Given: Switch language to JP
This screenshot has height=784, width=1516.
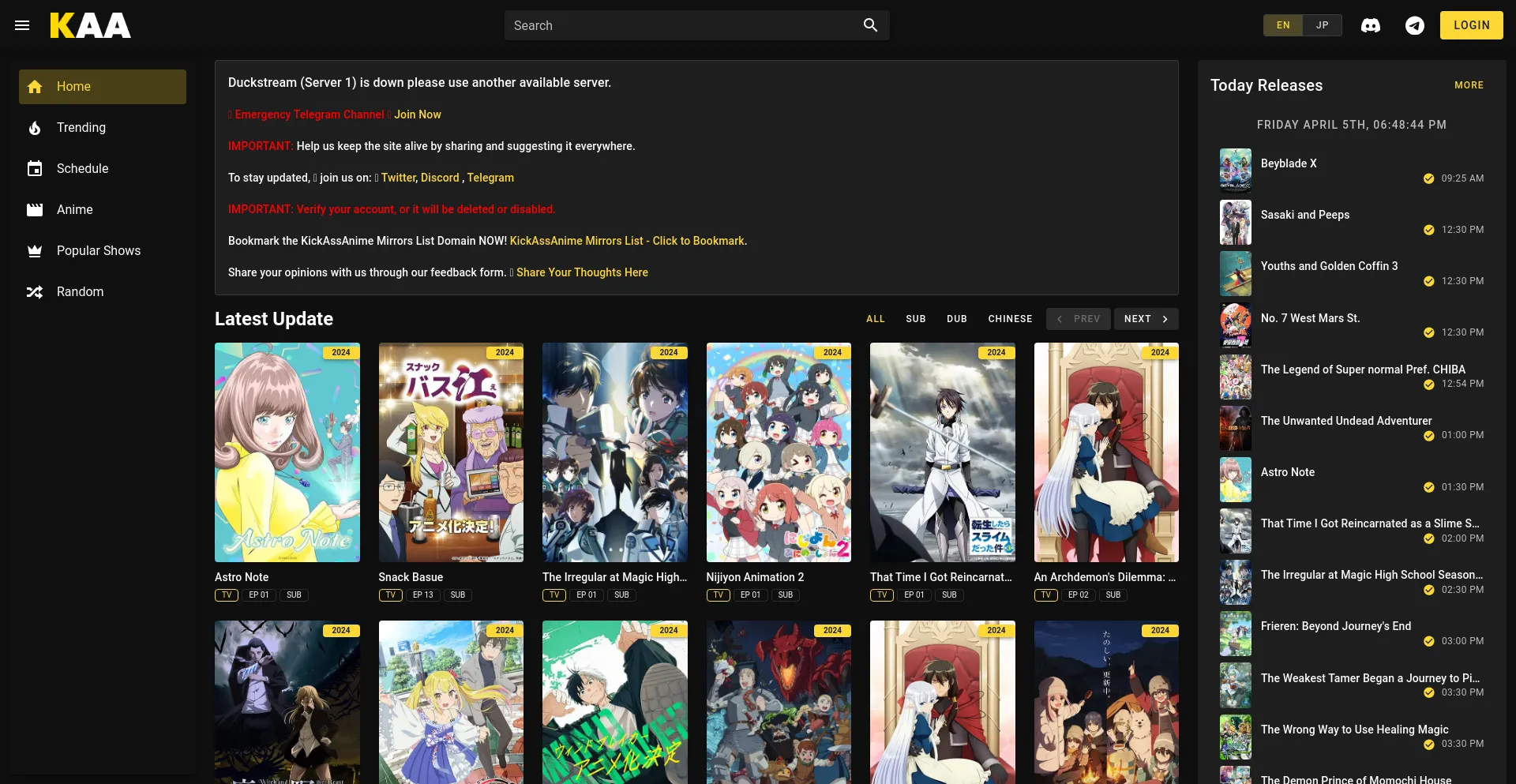Looking at the screenshot, I should coord(1323,25).
